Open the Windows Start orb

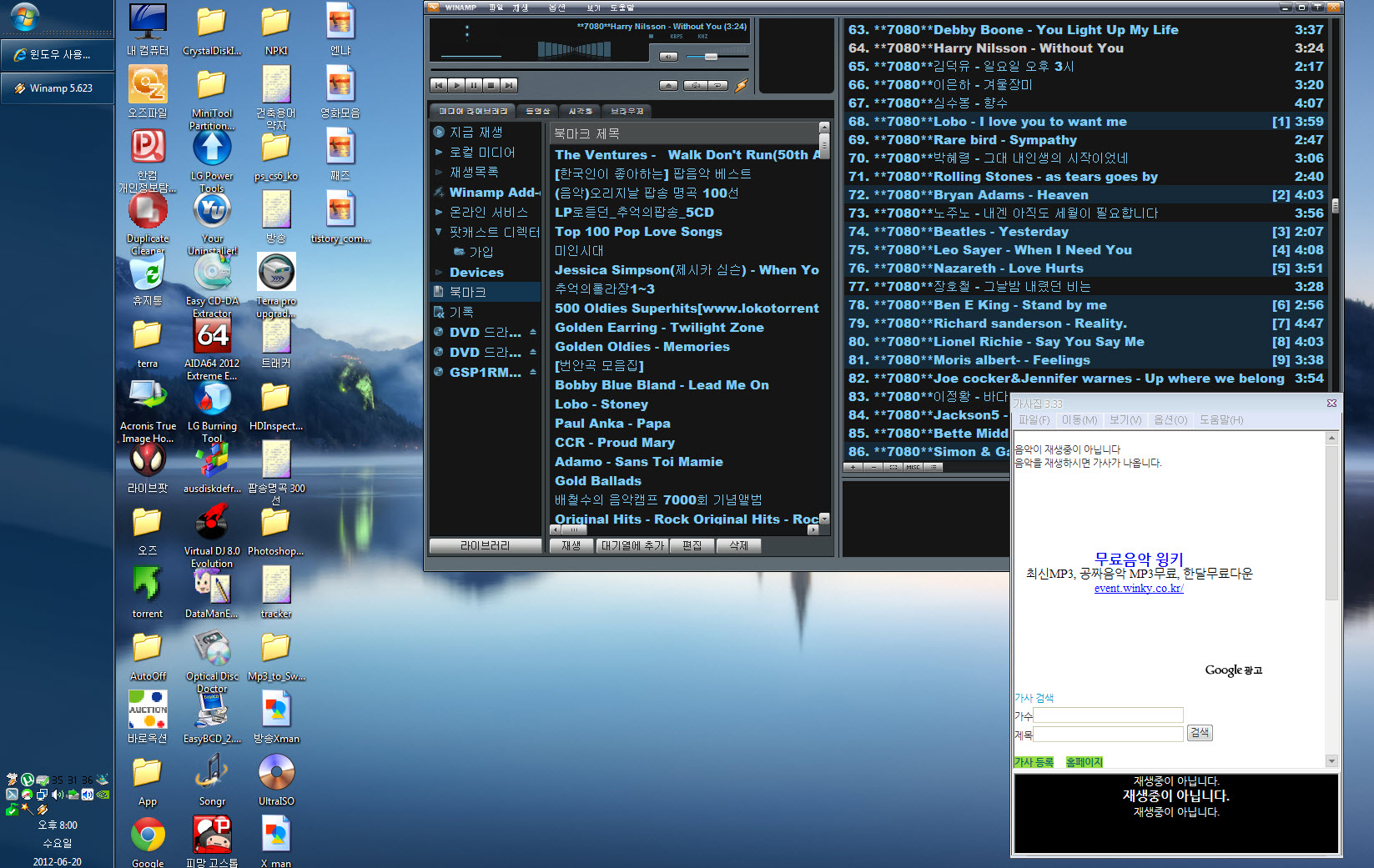point(25,16)
